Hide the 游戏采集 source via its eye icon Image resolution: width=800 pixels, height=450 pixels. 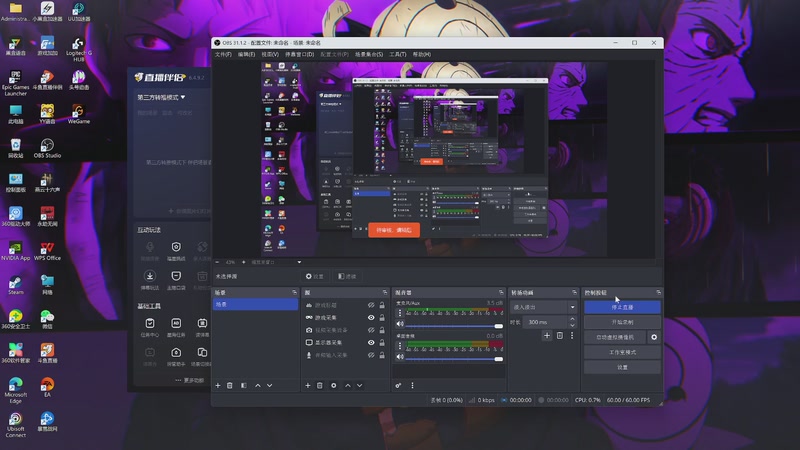click(x=371, y=317)
